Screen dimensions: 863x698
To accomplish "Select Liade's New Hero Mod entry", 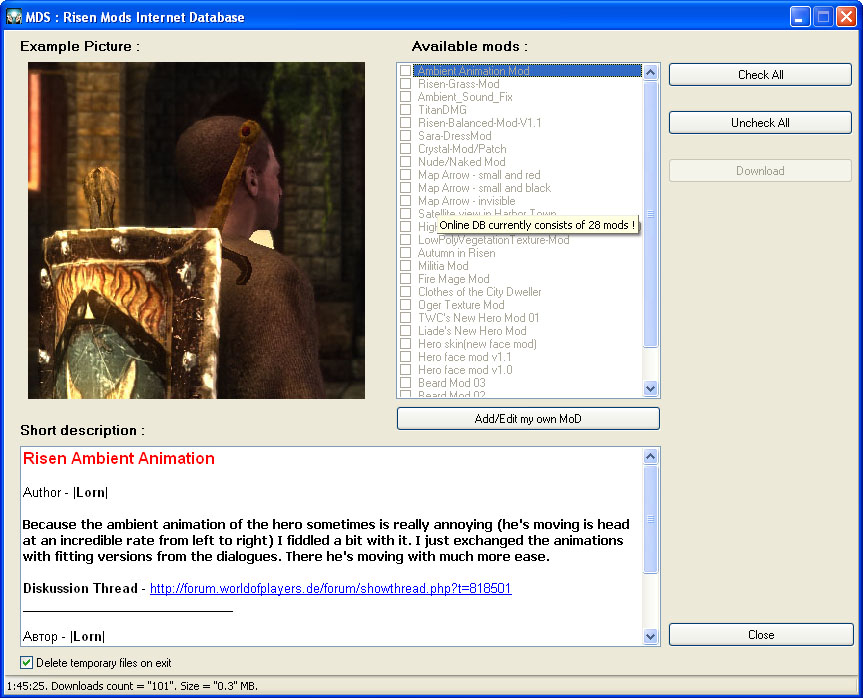I will (472, 331).
